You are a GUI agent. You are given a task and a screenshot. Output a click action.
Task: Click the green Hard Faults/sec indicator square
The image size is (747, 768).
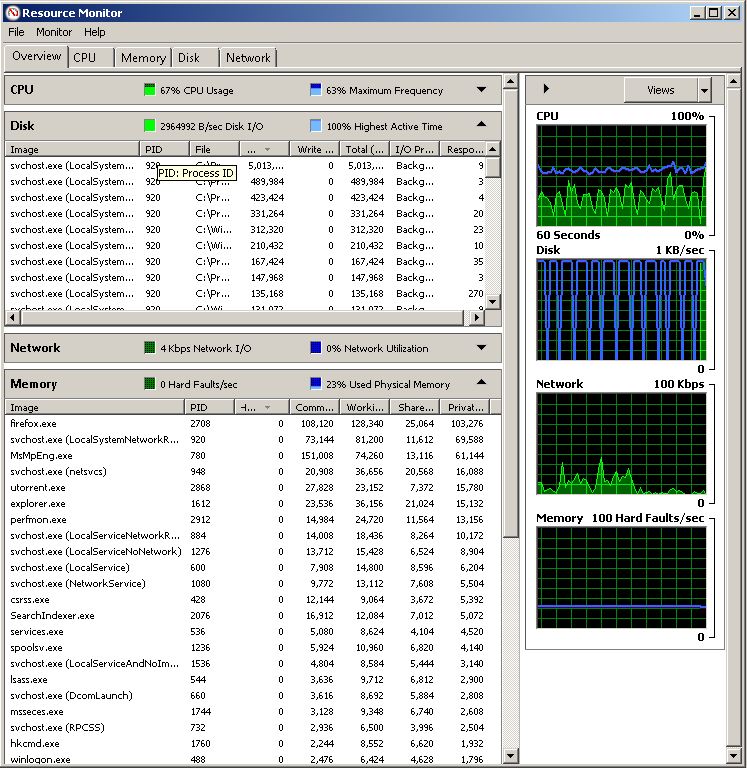149,384
